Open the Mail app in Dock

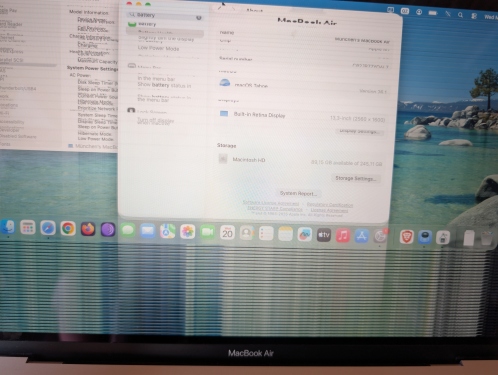147,231
